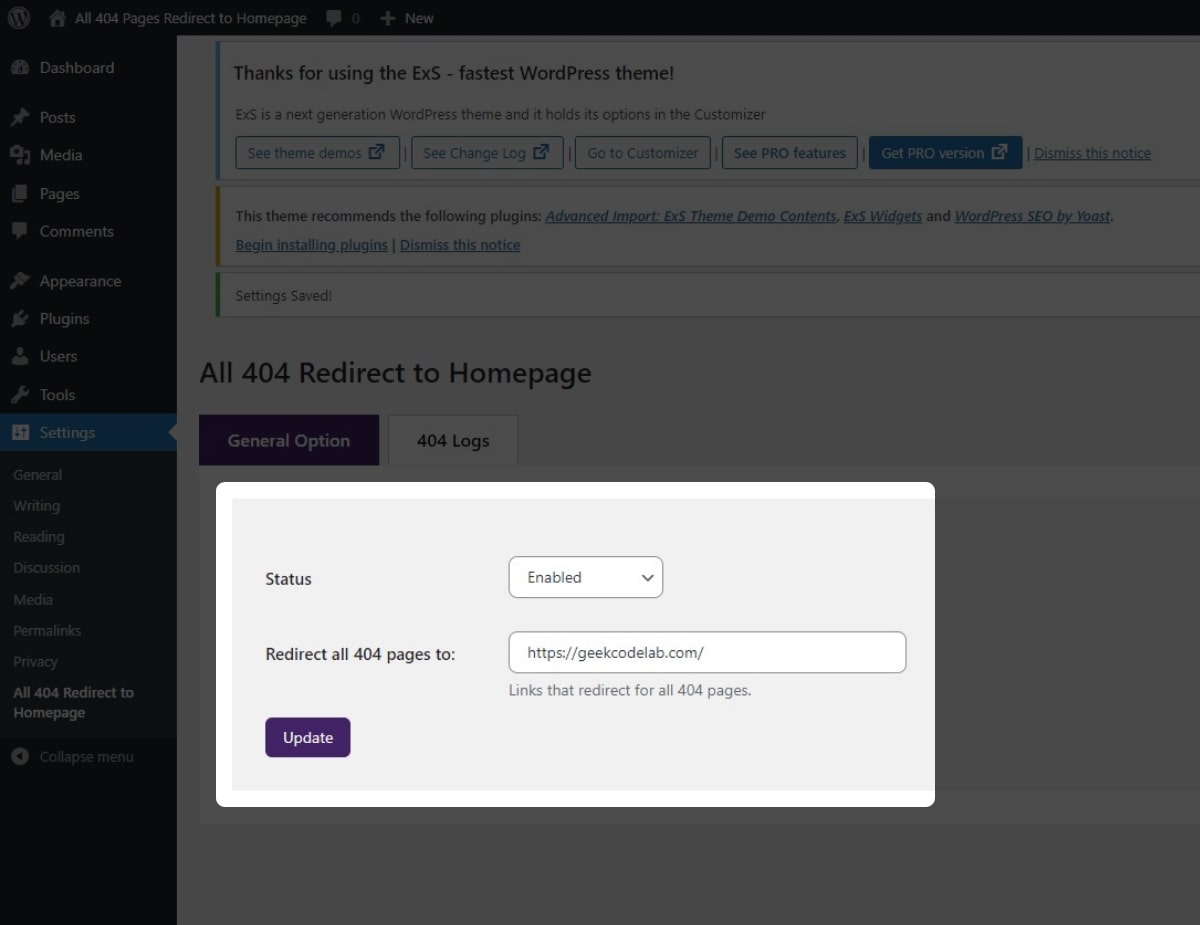Open the Appearance menu item

(x=88, y=281)
